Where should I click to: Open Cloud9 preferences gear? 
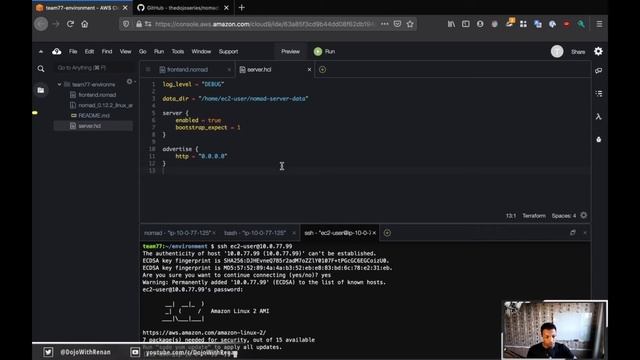[x=598, y=51]
